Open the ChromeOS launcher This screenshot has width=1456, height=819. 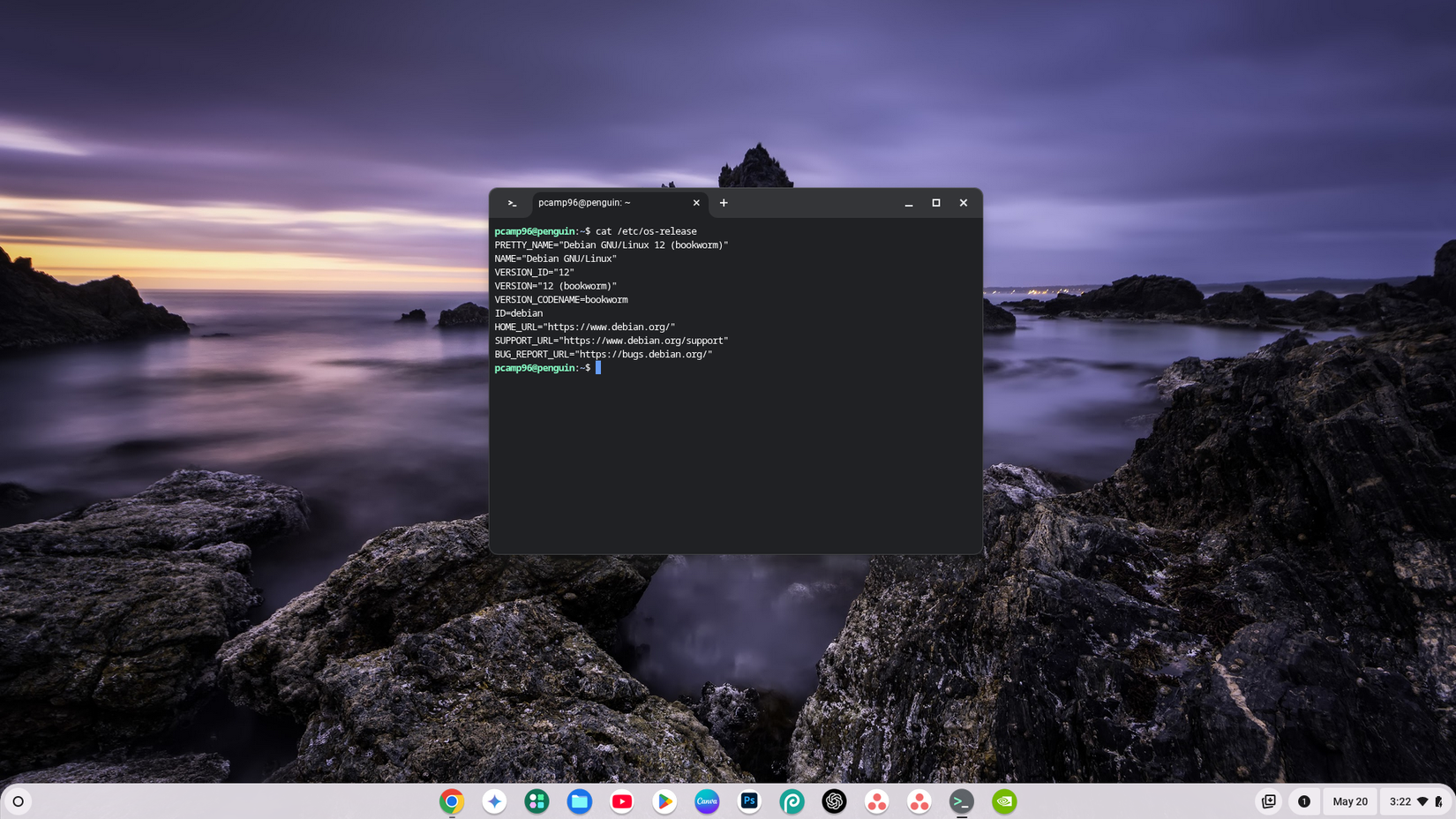click(x=18, y=801)
